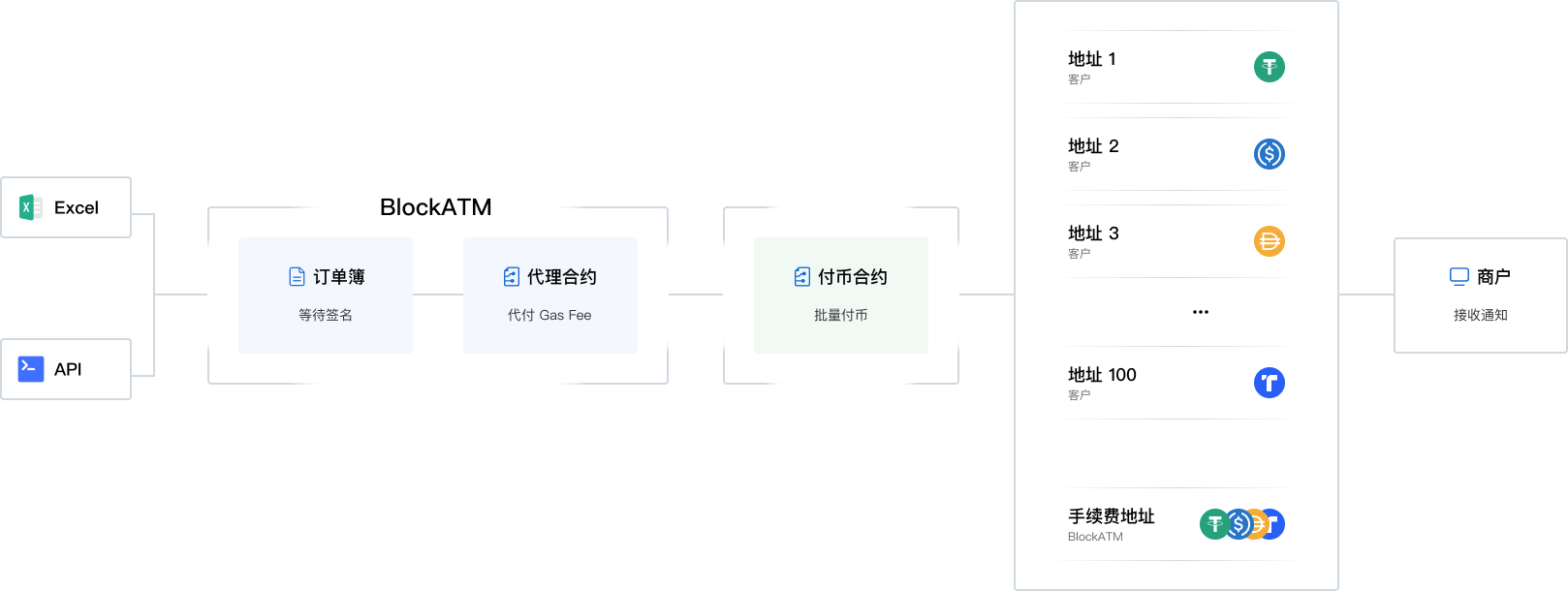Click the document icon beside 订单簿
Viewport: 1568px width, 591px height.
tap(298, 277)
